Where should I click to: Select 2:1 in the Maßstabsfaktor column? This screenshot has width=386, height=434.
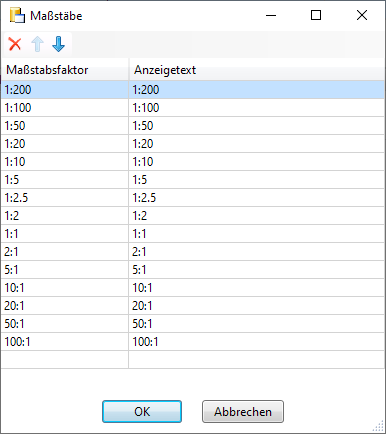(x=65, y=252)
